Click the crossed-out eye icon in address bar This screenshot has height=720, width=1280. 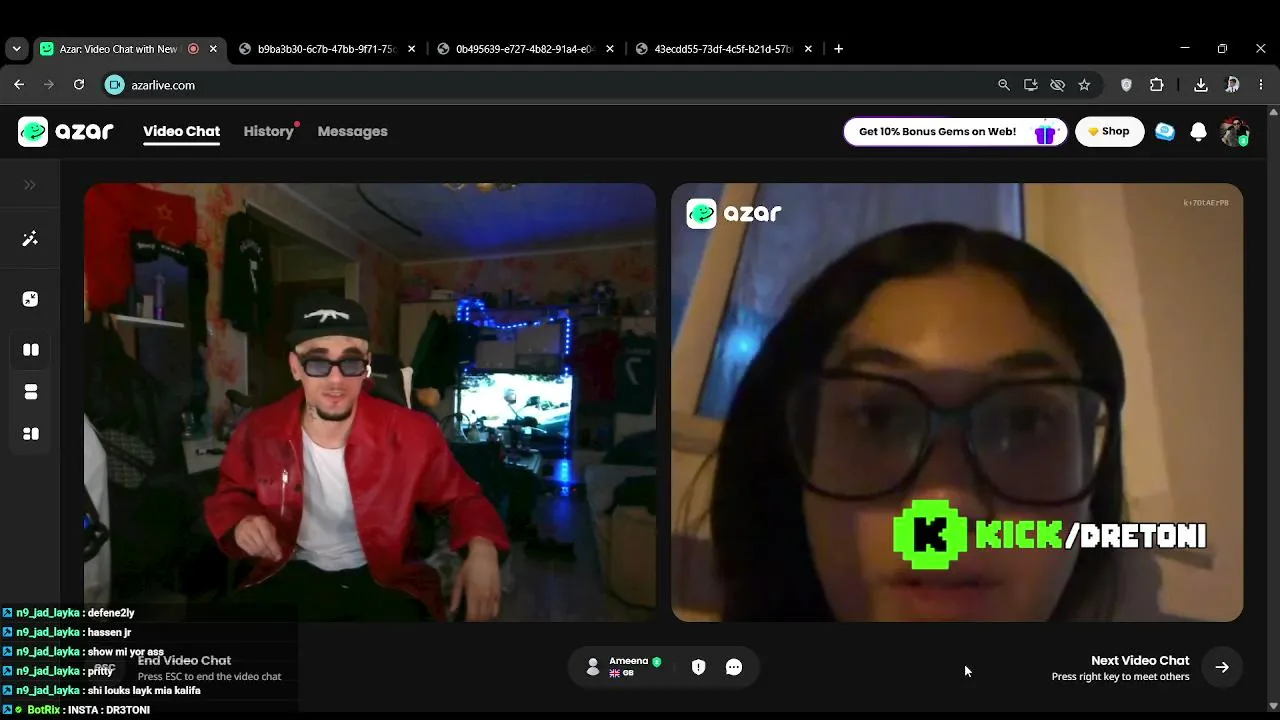pos(1057,85)
